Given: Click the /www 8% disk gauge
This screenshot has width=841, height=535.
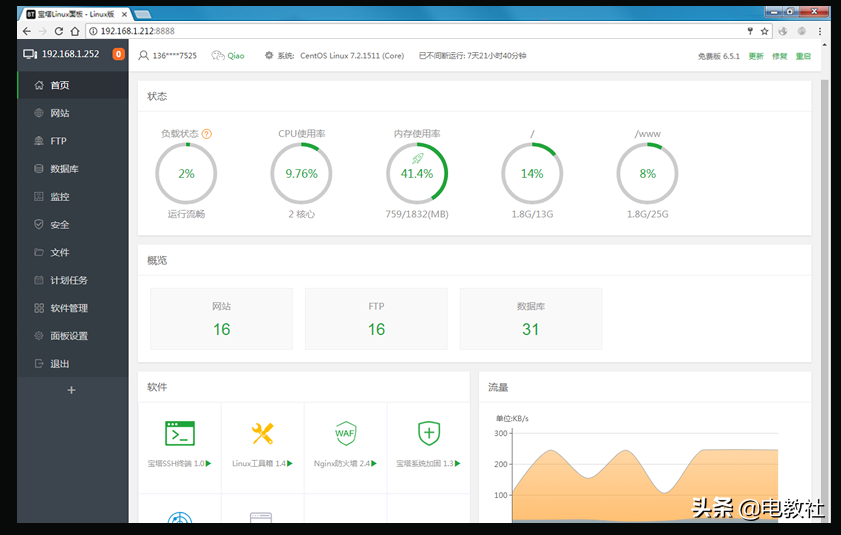Looking at the screenshot, I should click(x=647, y=173).
